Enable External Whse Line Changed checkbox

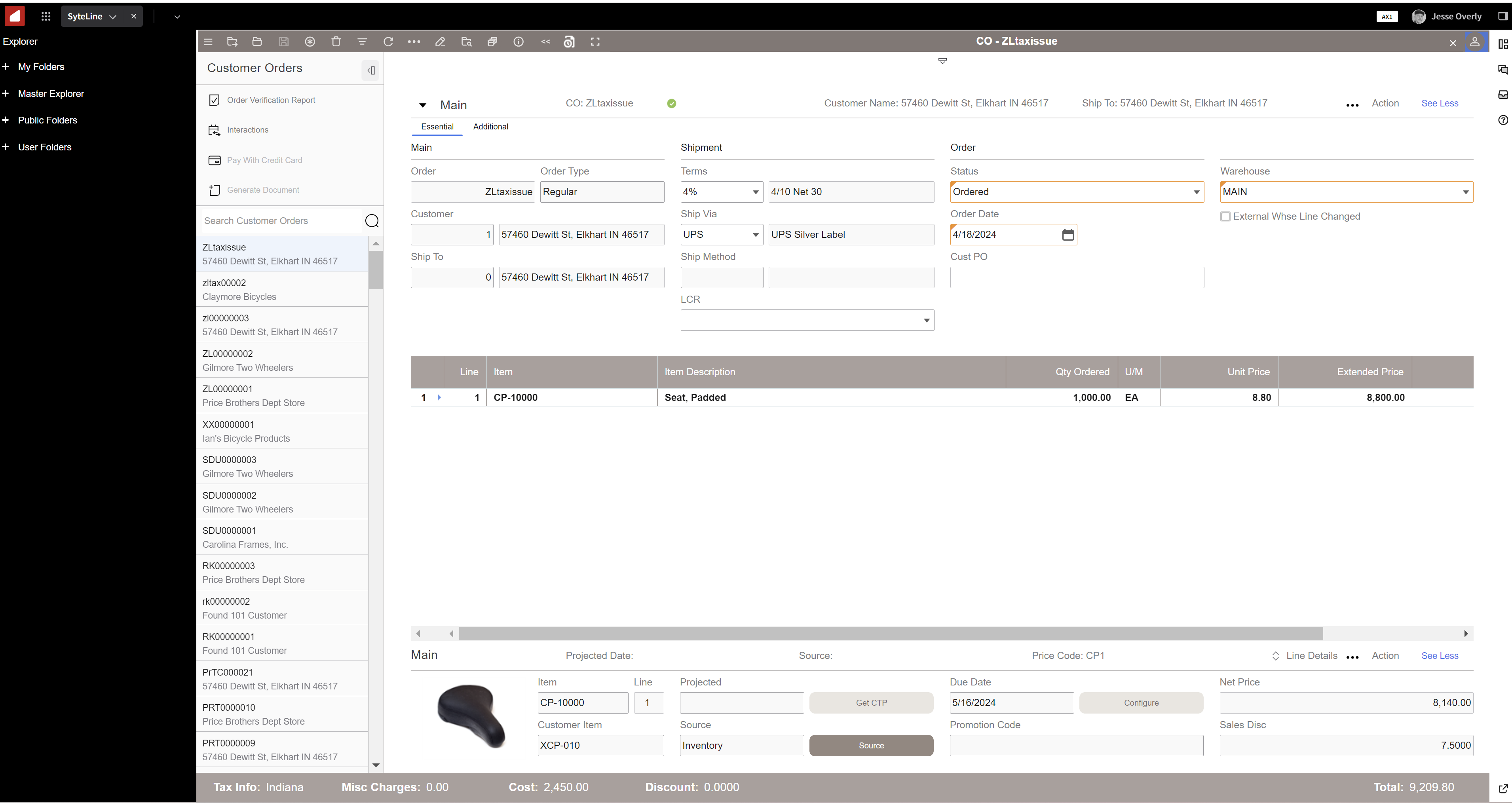click(x=1225, y=216)
